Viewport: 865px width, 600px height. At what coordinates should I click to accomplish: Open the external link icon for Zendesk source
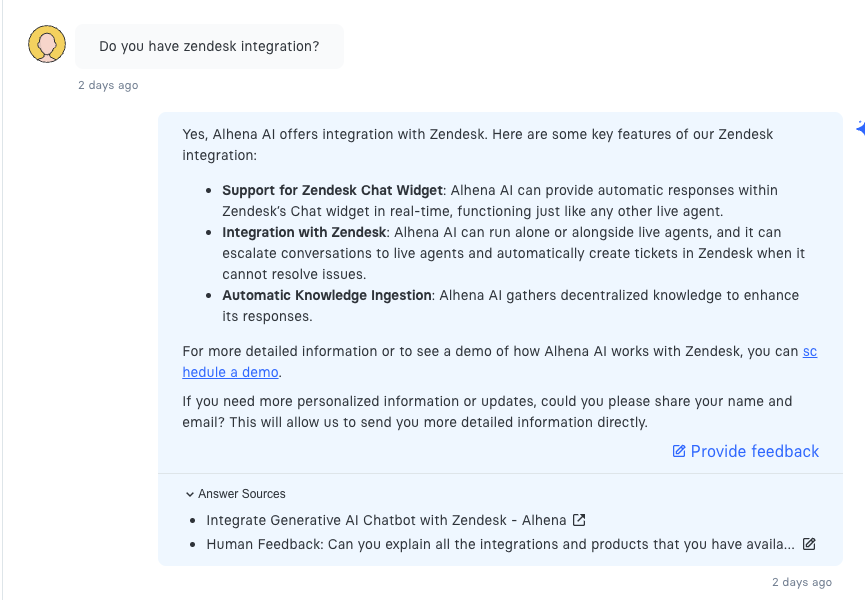point(579,520)
